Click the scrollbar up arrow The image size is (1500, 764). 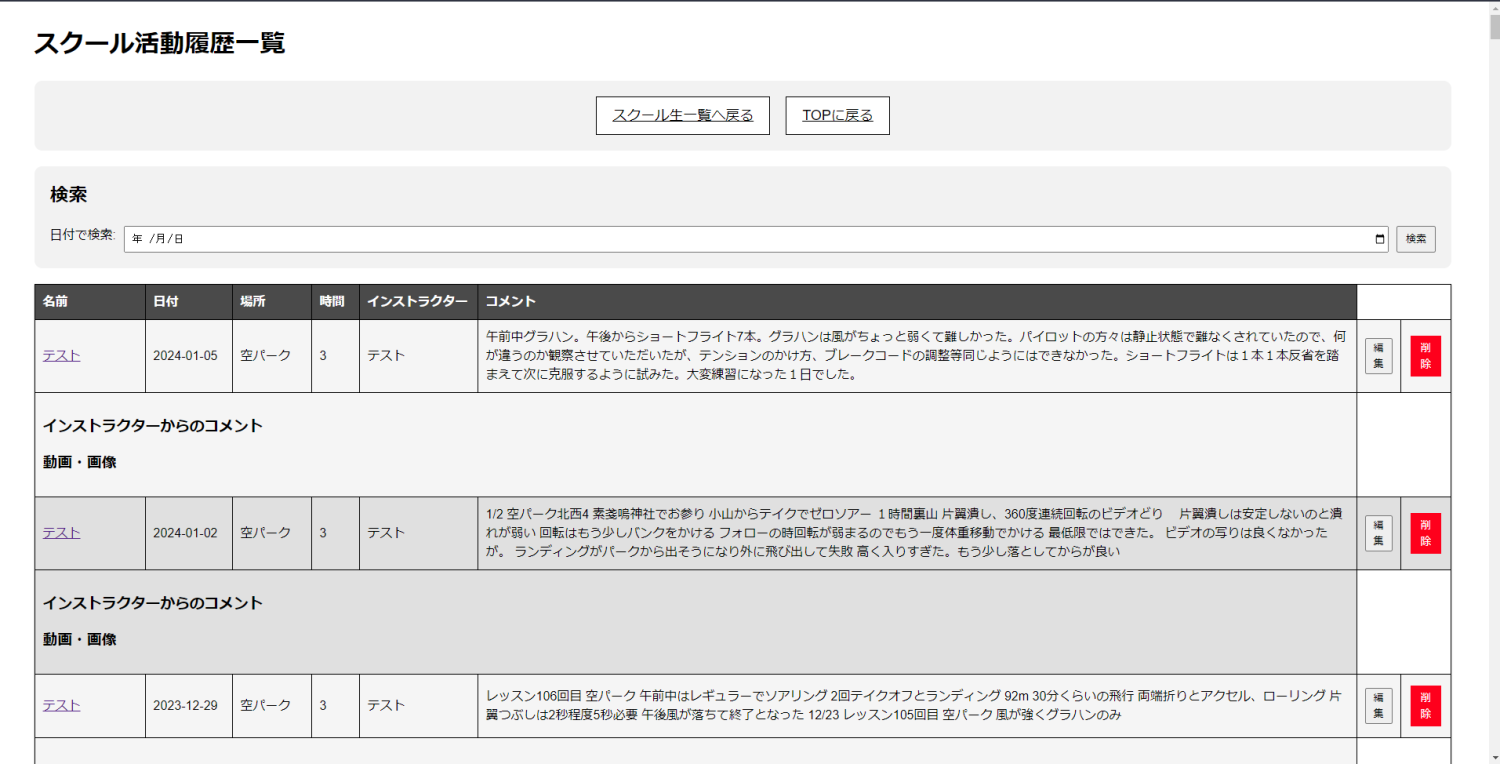click(x=1494, y=6)
